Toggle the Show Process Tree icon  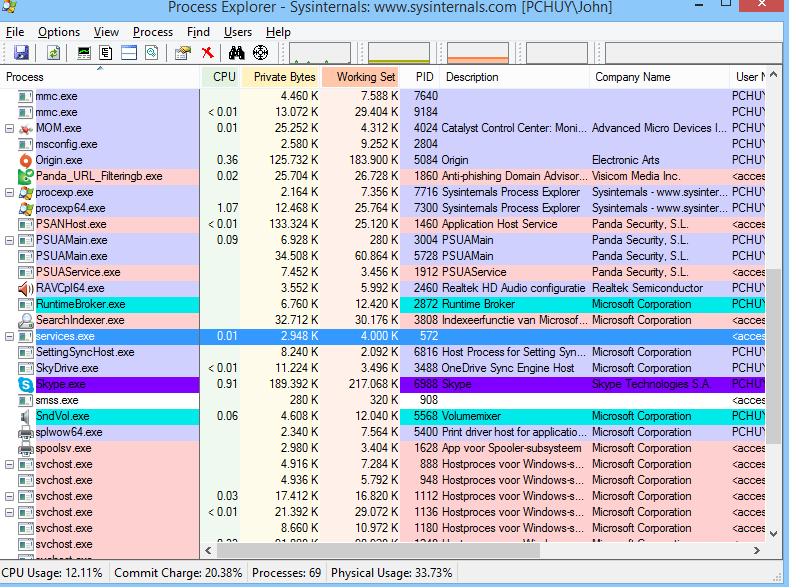106,52
